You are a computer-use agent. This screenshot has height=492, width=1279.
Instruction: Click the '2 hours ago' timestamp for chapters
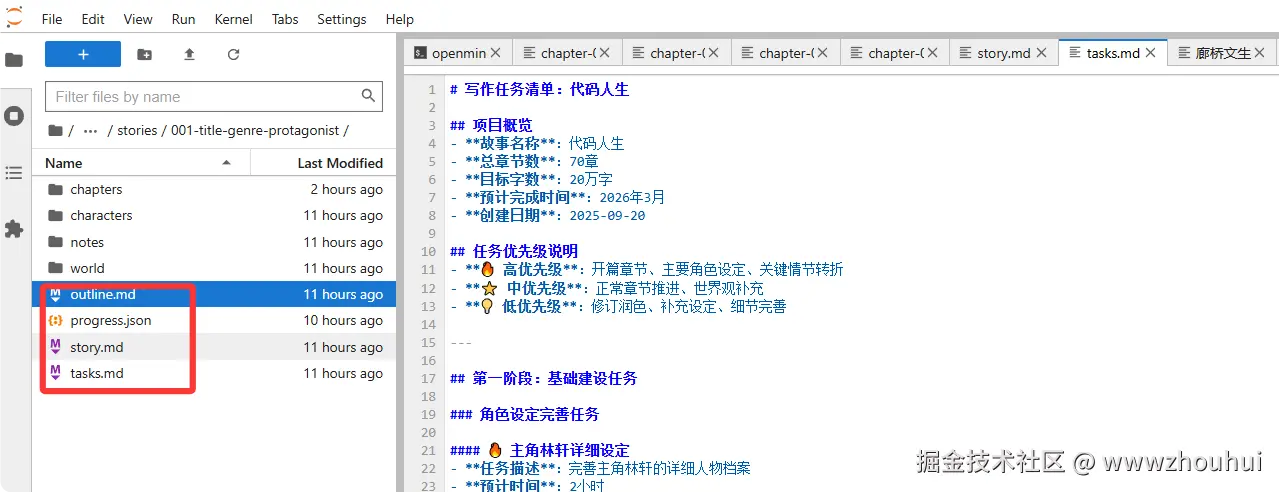(x=346, y=189)
